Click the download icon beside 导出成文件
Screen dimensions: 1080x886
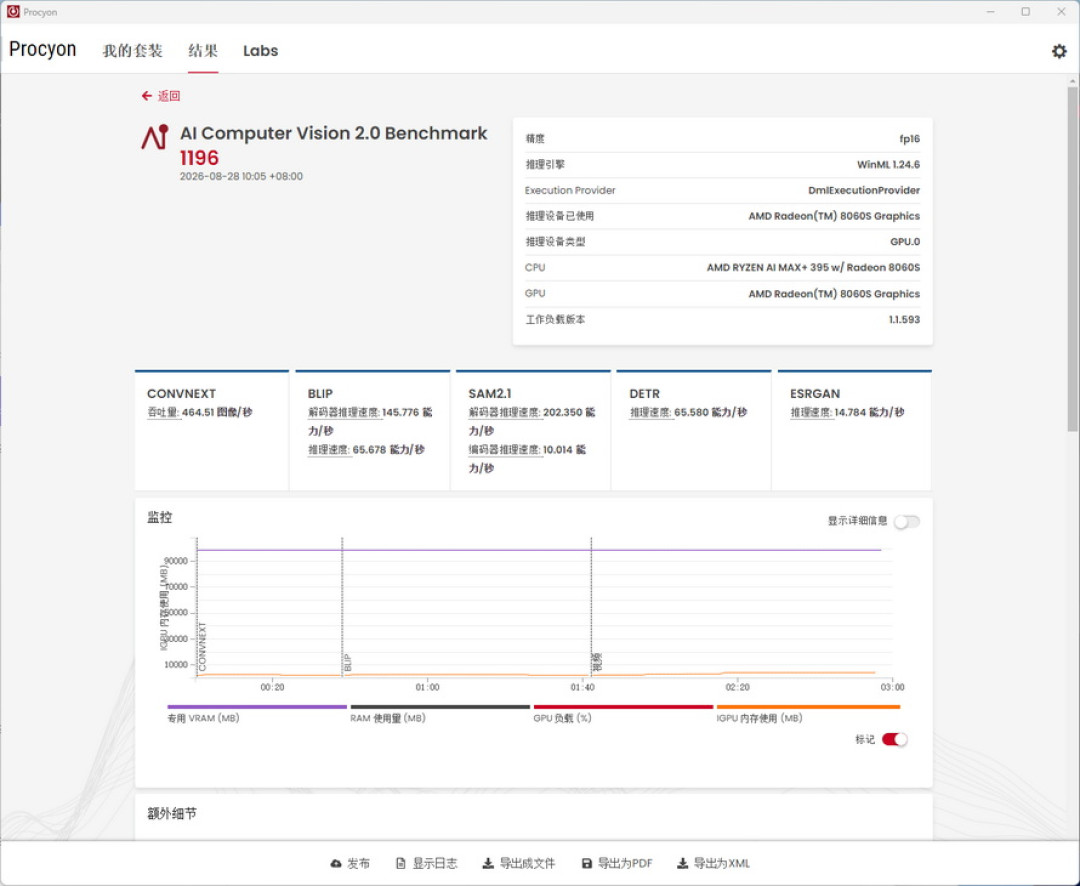click(488, 863)
